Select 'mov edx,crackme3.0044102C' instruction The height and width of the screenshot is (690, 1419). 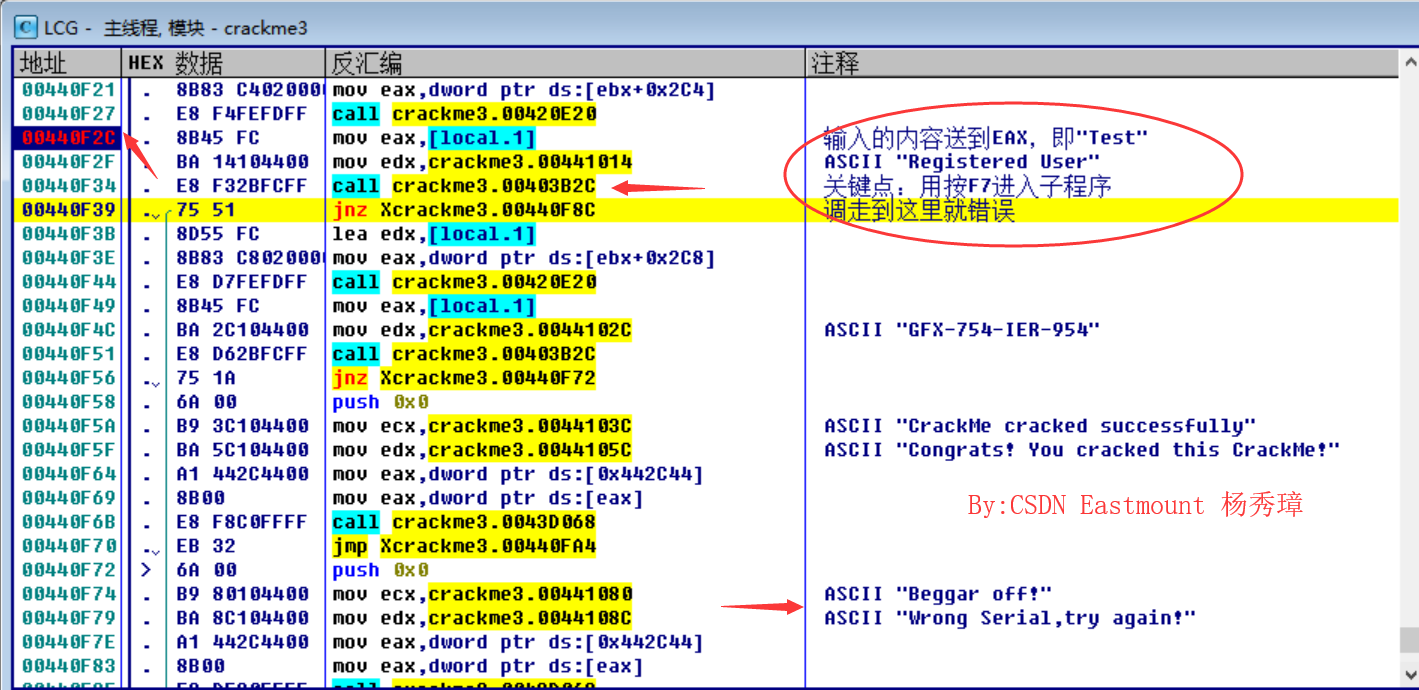tap(482, 330)
